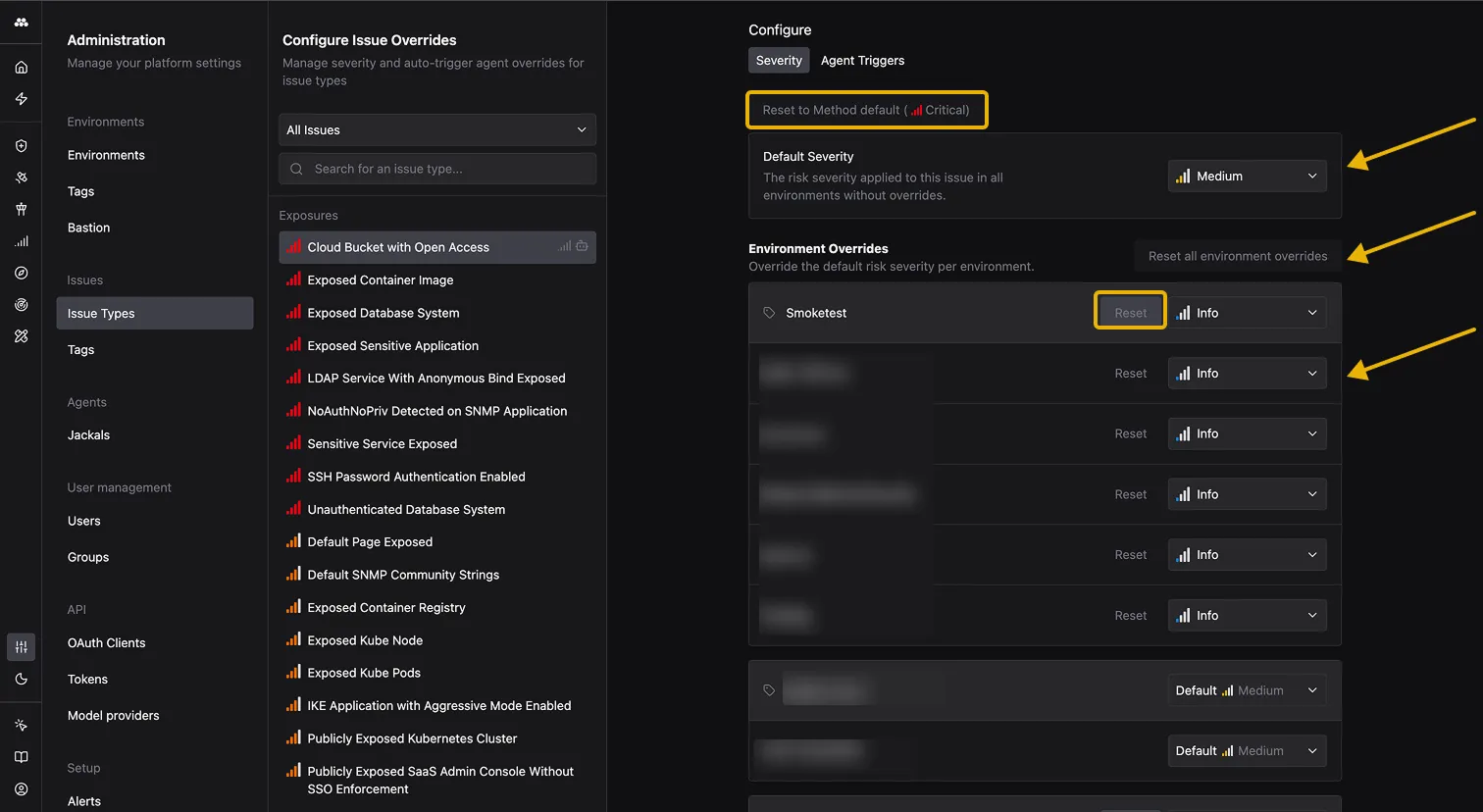The image size is (1483, 812).
Task: Toggle dark mode with the moon icon
Action: coord(21,679)
